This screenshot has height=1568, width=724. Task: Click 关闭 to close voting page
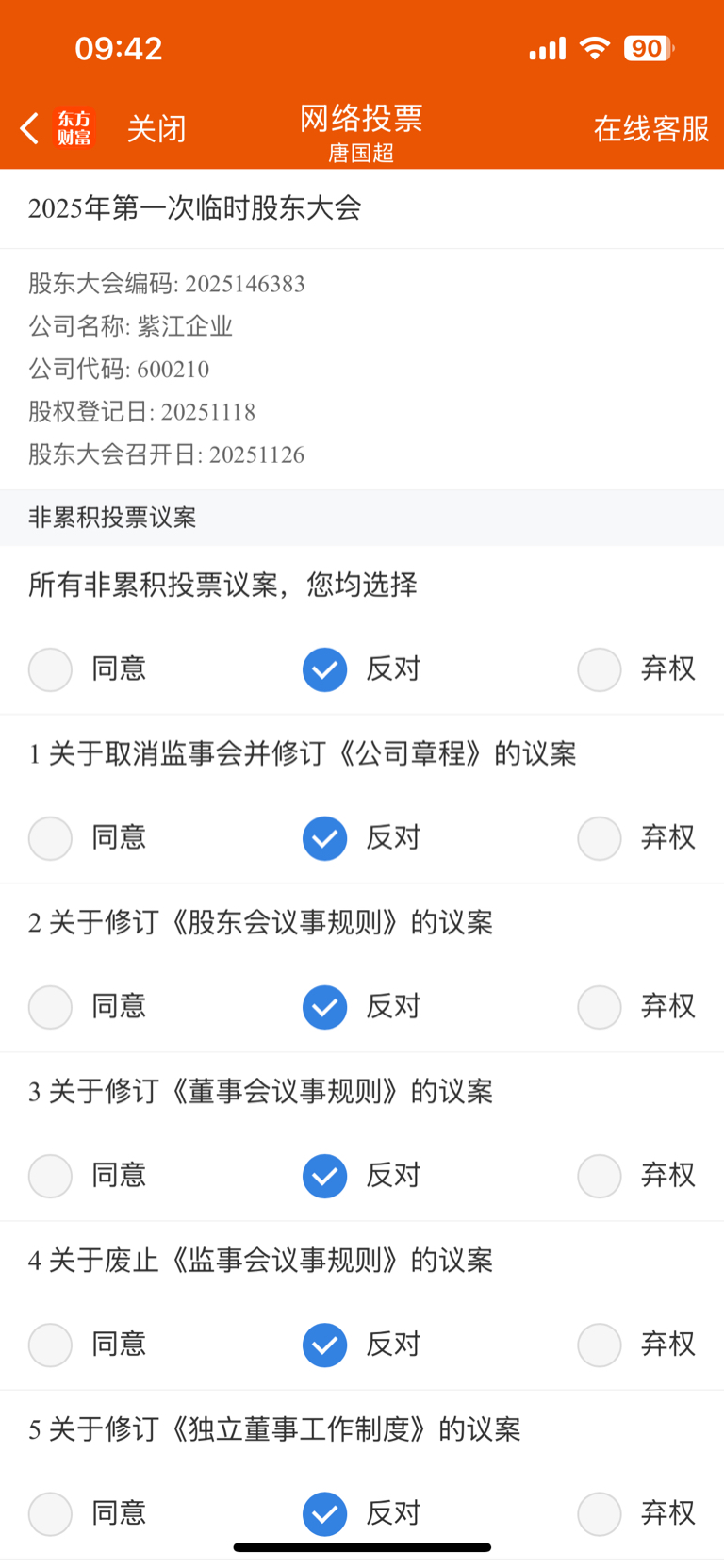pyautogui.click(x=156, y=128)
